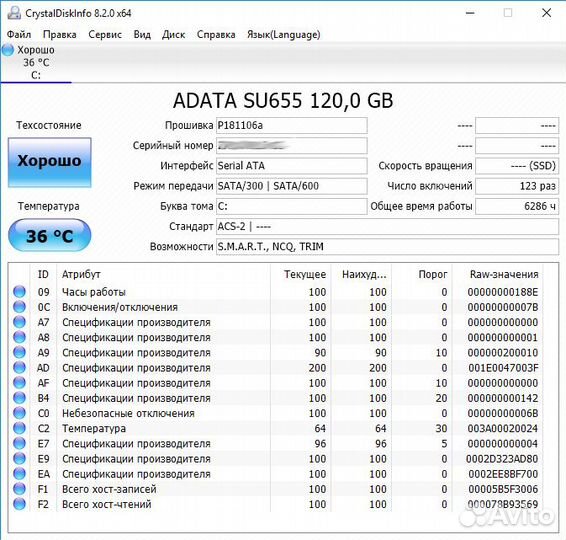The width and height of the screenshot is (566, 540).
Task: Click status icon of row C2 Температура
Action: pos(19,428)
